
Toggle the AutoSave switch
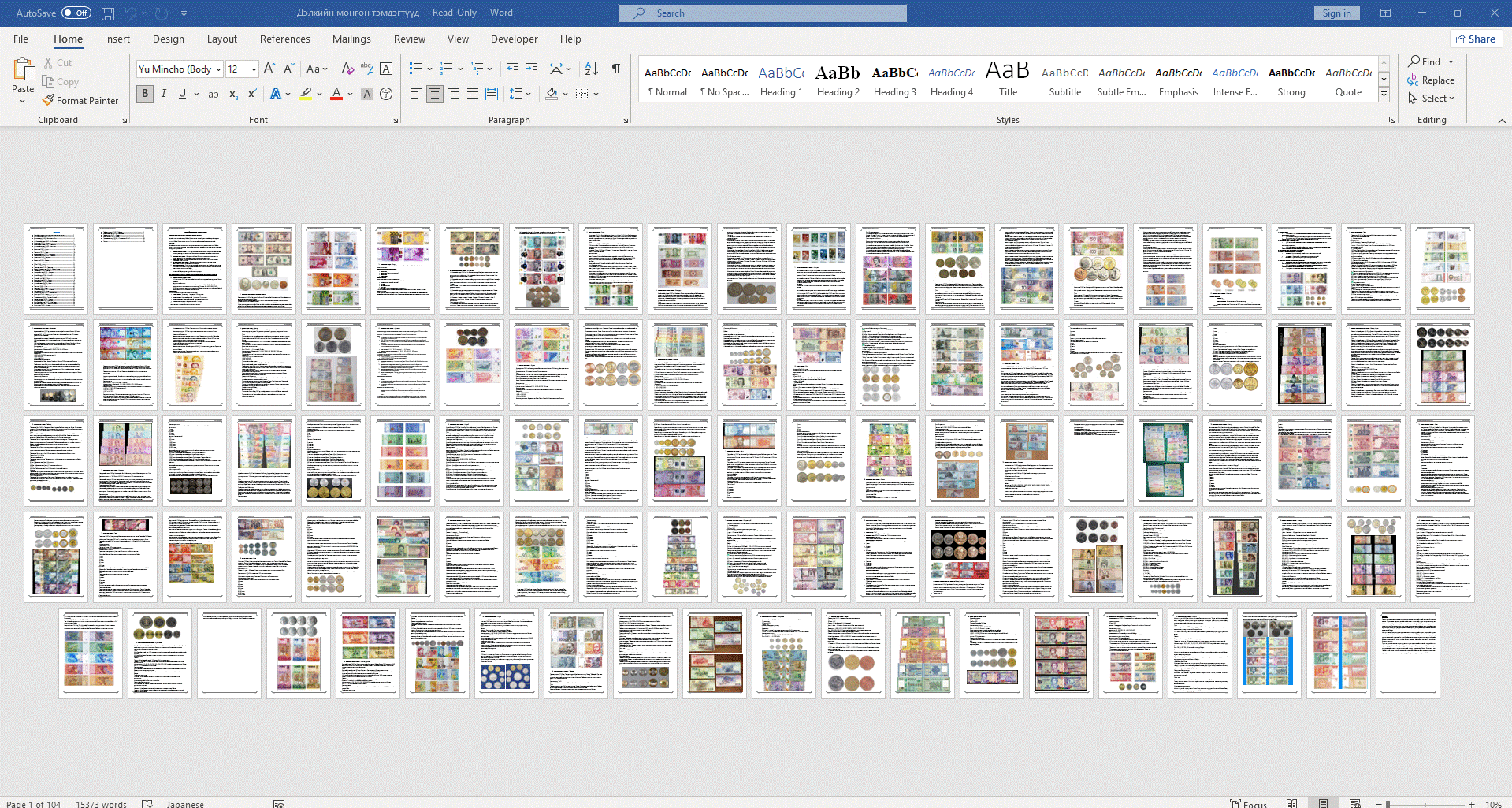pos(76,13)
